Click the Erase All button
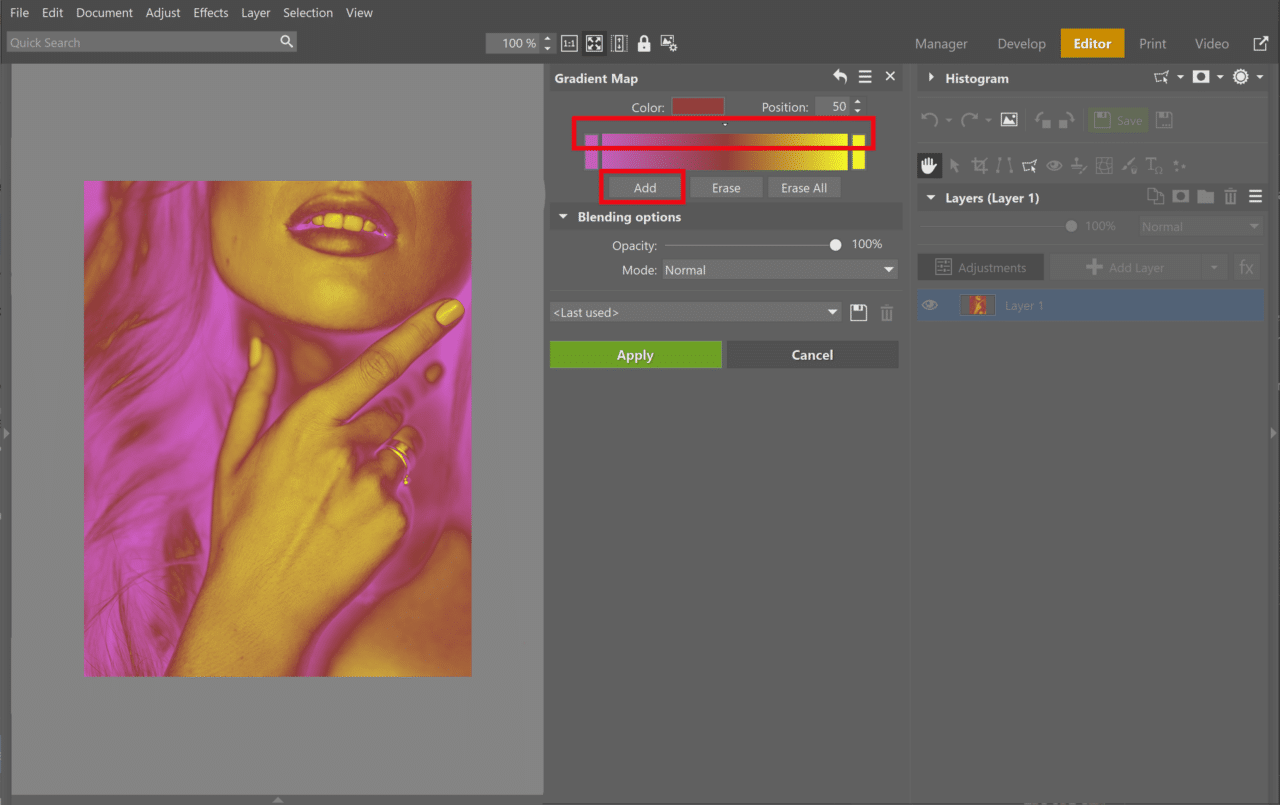This screenshot has height=805, width=1280. [804, 187]
